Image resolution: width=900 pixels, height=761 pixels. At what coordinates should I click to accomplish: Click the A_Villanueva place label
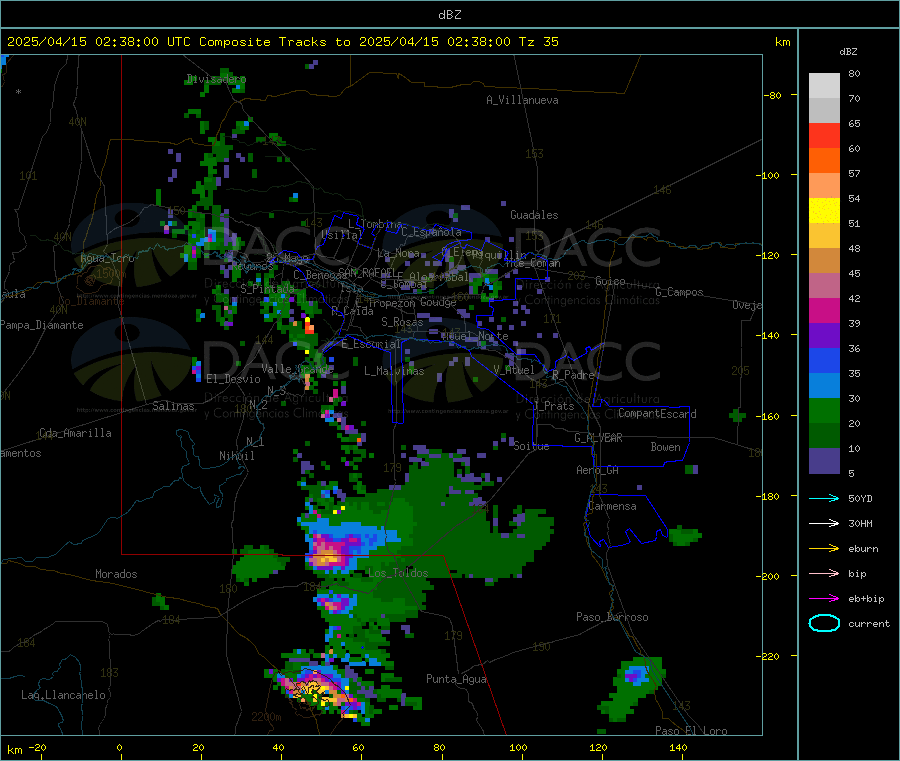(x=522, y=100)
